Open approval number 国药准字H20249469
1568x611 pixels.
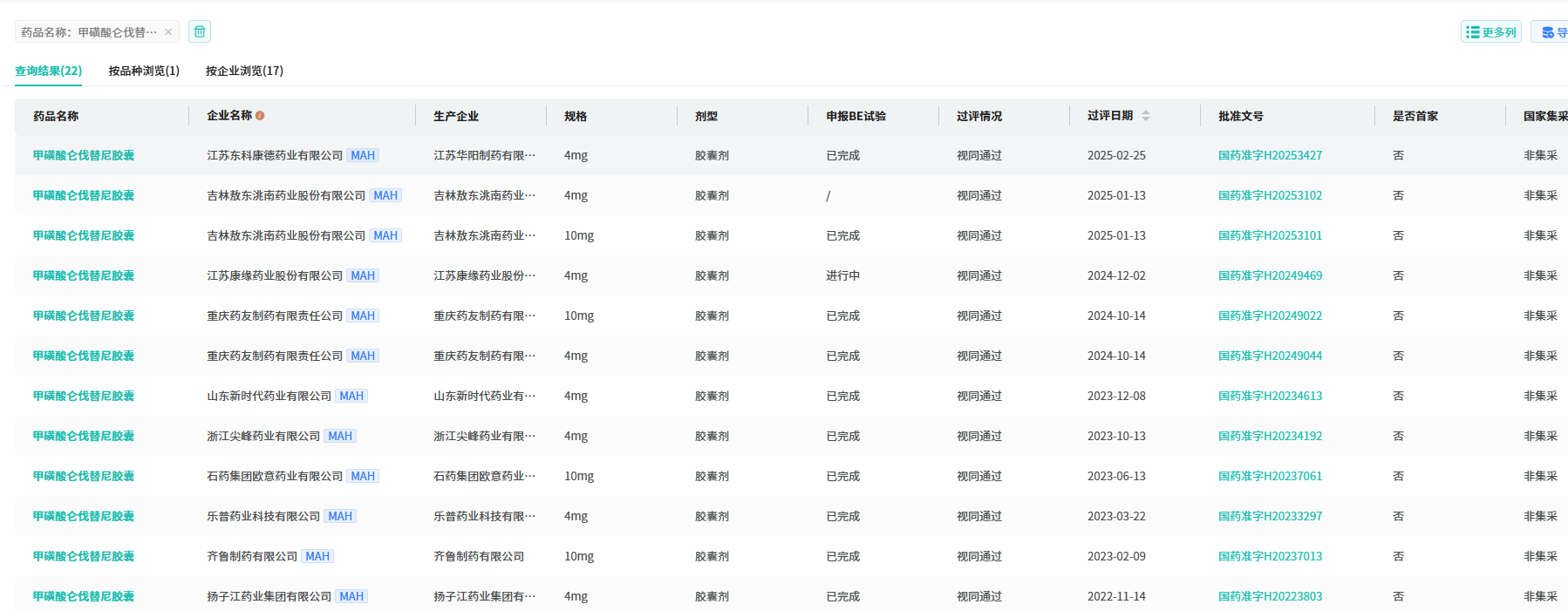1270,275
